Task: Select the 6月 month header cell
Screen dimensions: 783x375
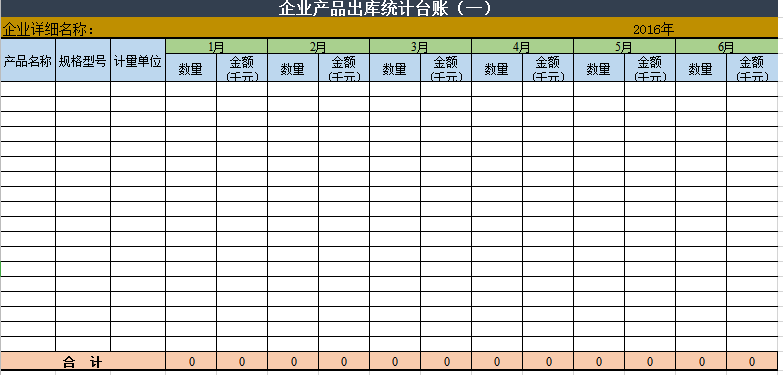Action: (x=727, y=46)
